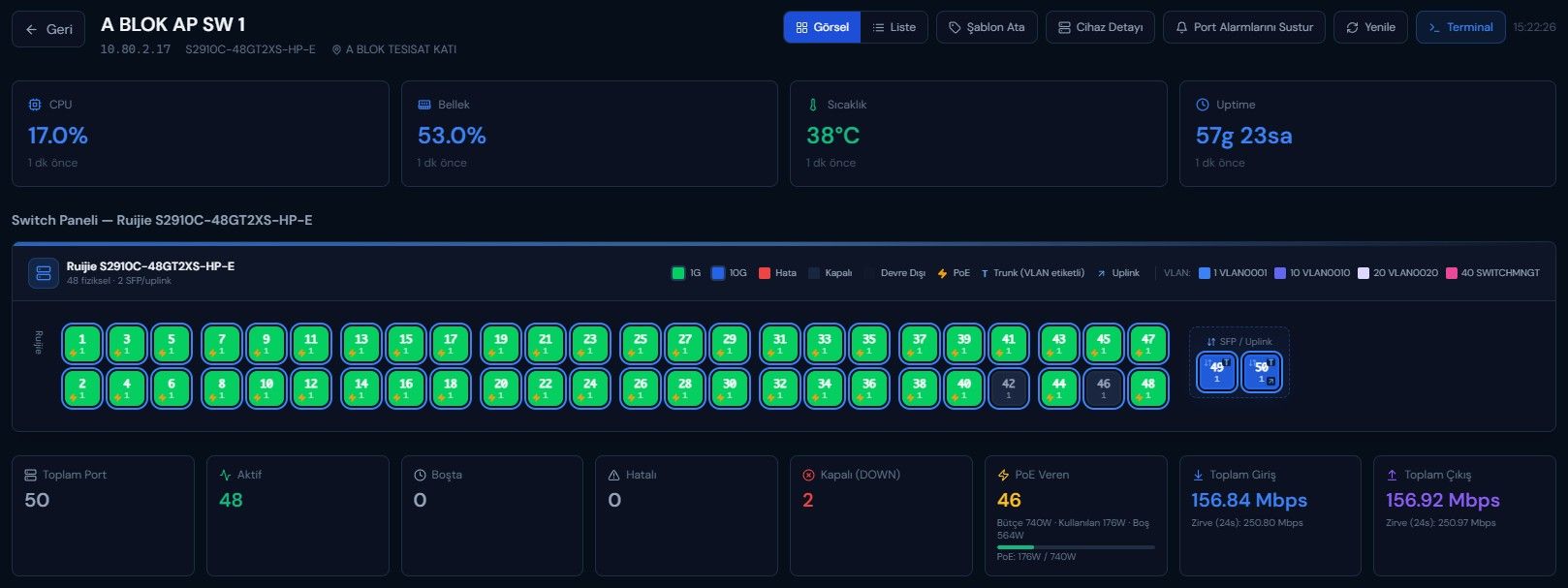The image size is (1568, 588).
Task: Open Cihaz Detayı device details
Action: click(1100, 27)
